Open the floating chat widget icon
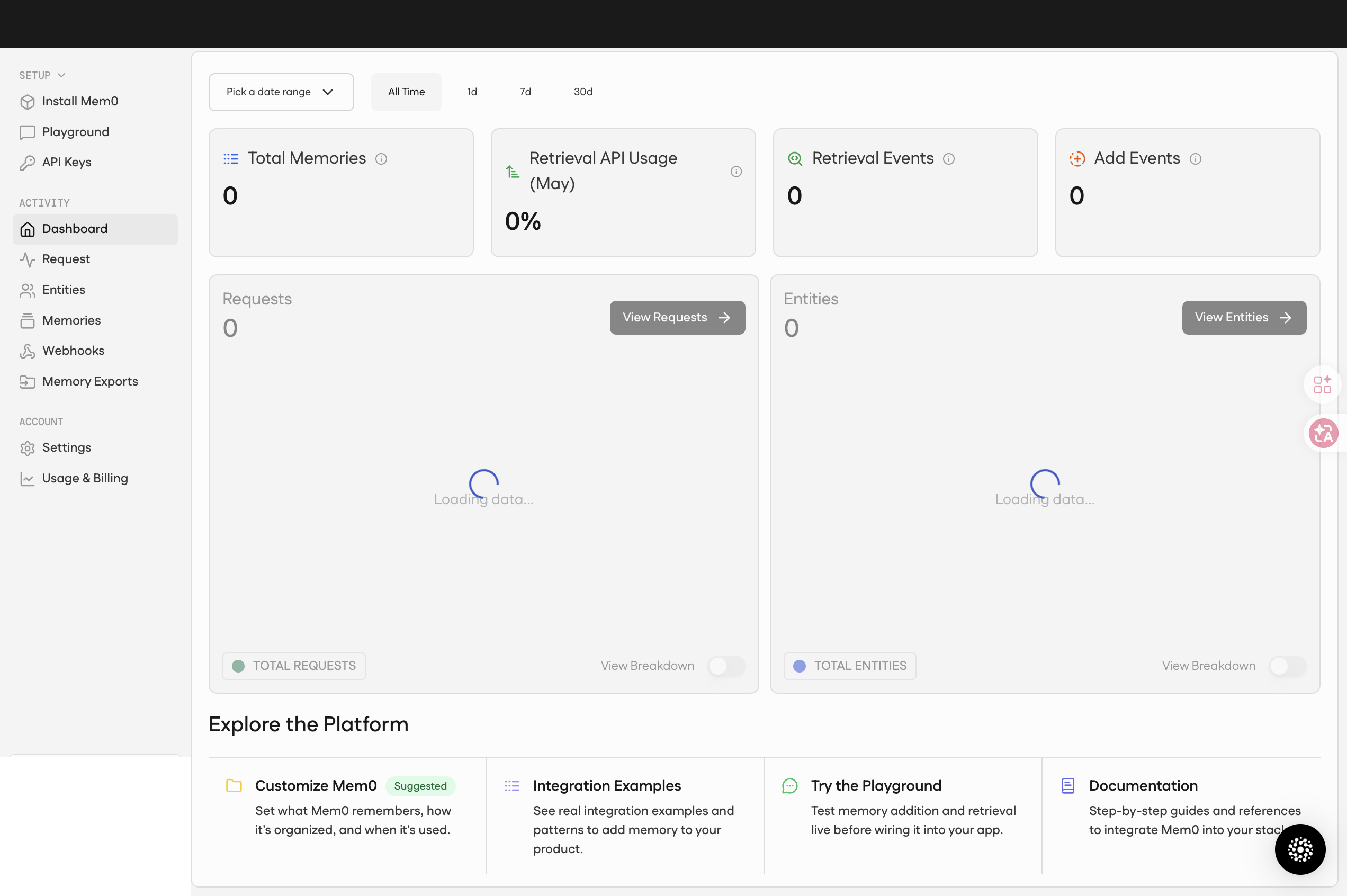 point(1299,849)
